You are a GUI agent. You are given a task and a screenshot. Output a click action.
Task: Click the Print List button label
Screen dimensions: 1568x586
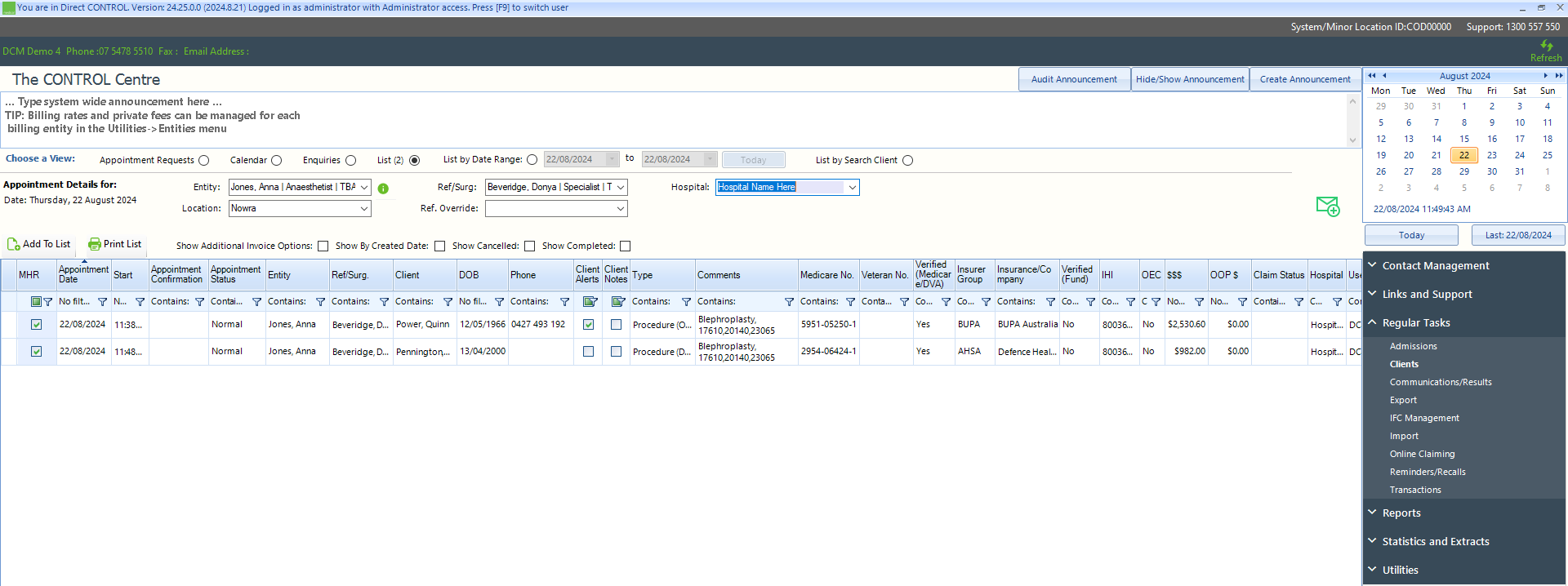click(122, 244)
